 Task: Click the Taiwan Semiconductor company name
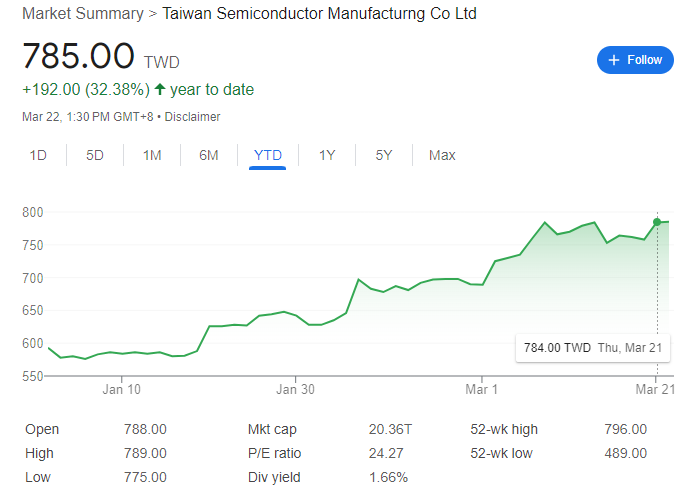[319, 13]
